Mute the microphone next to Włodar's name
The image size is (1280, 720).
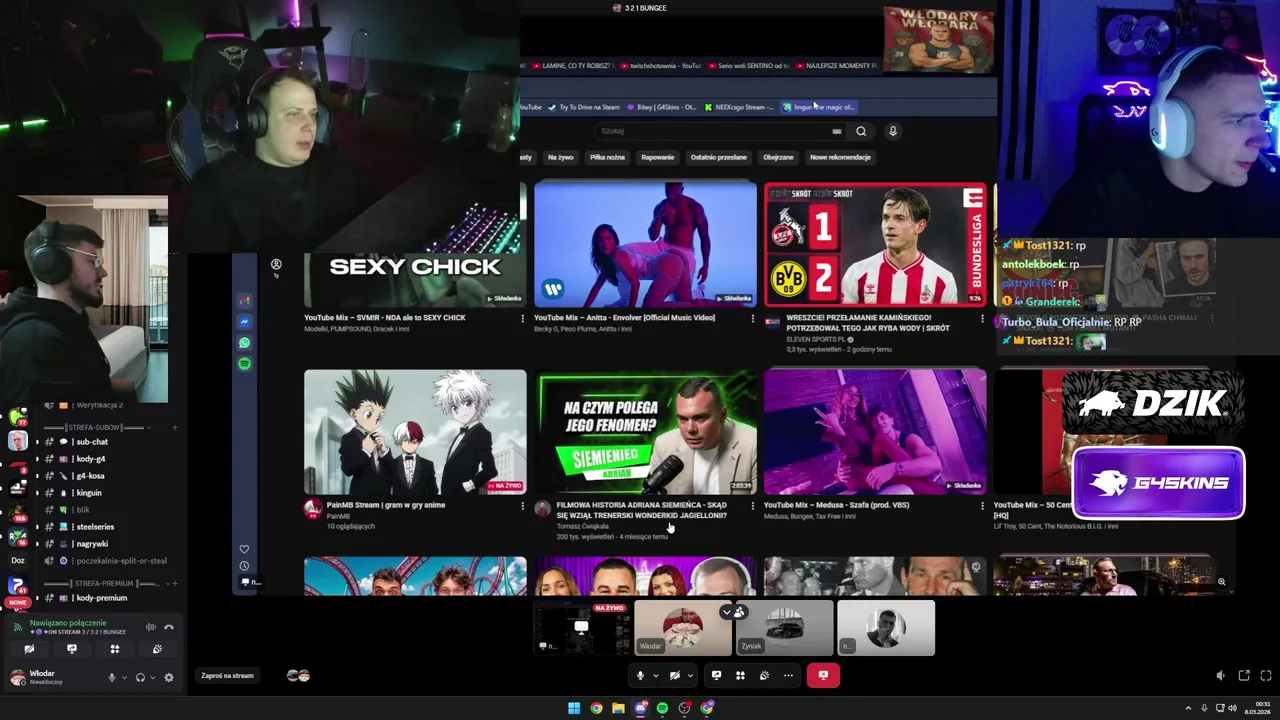[112, 677]
